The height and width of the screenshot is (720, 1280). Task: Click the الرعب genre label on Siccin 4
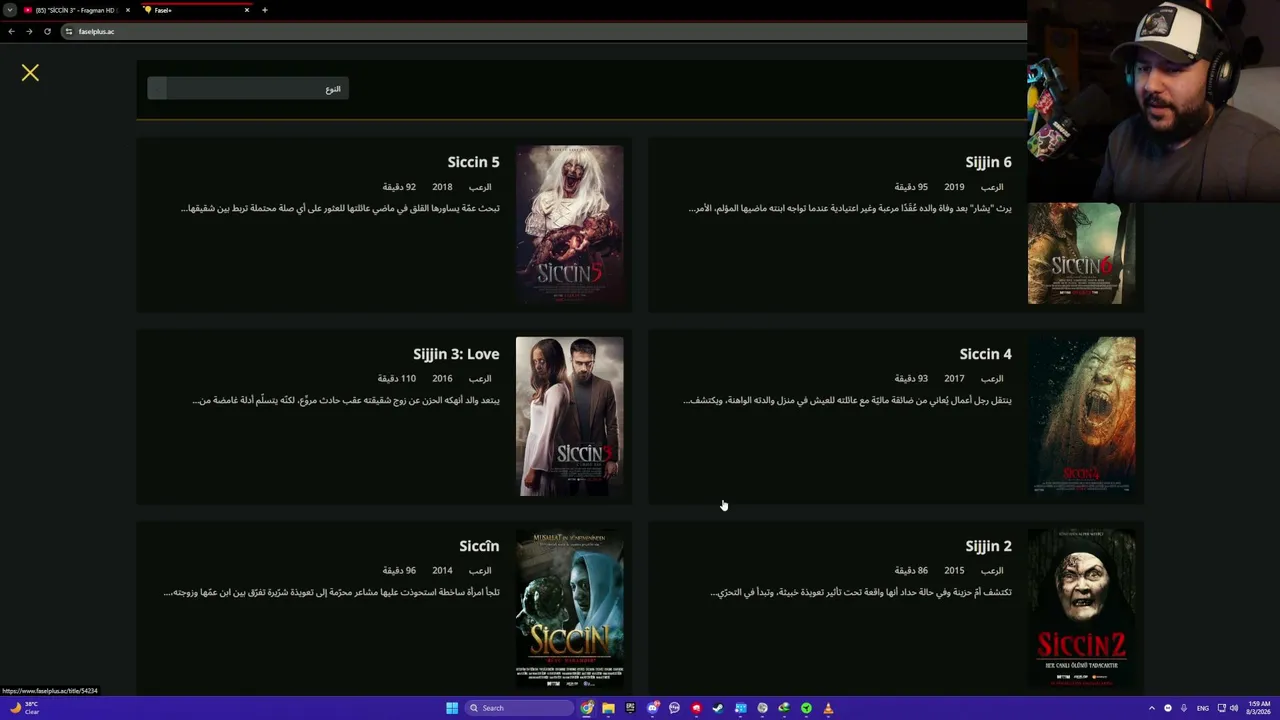click(x=992, y=379)
